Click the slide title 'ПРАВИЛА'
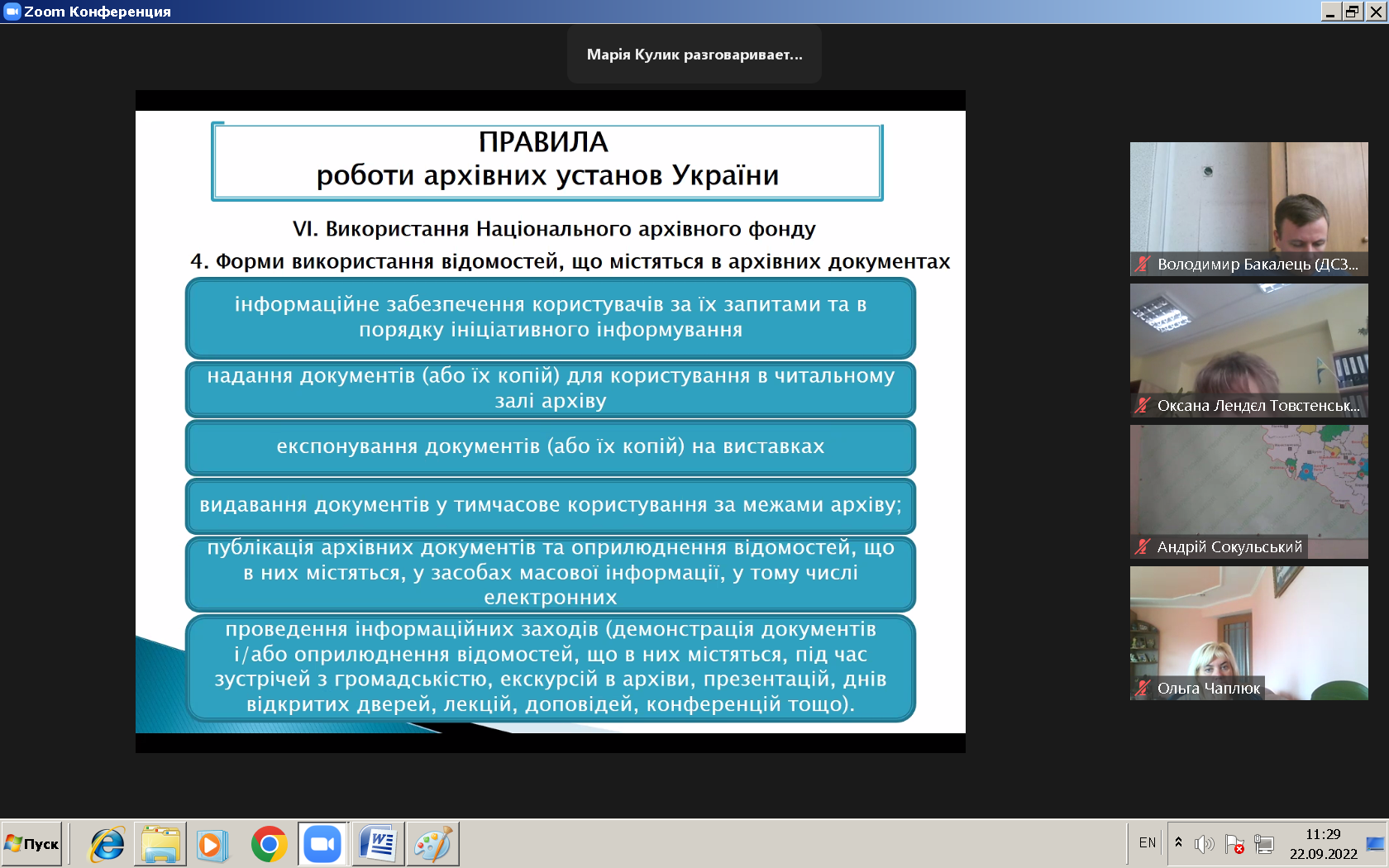1389x868 pixels. pyautogui.click(x=543, y=142)
